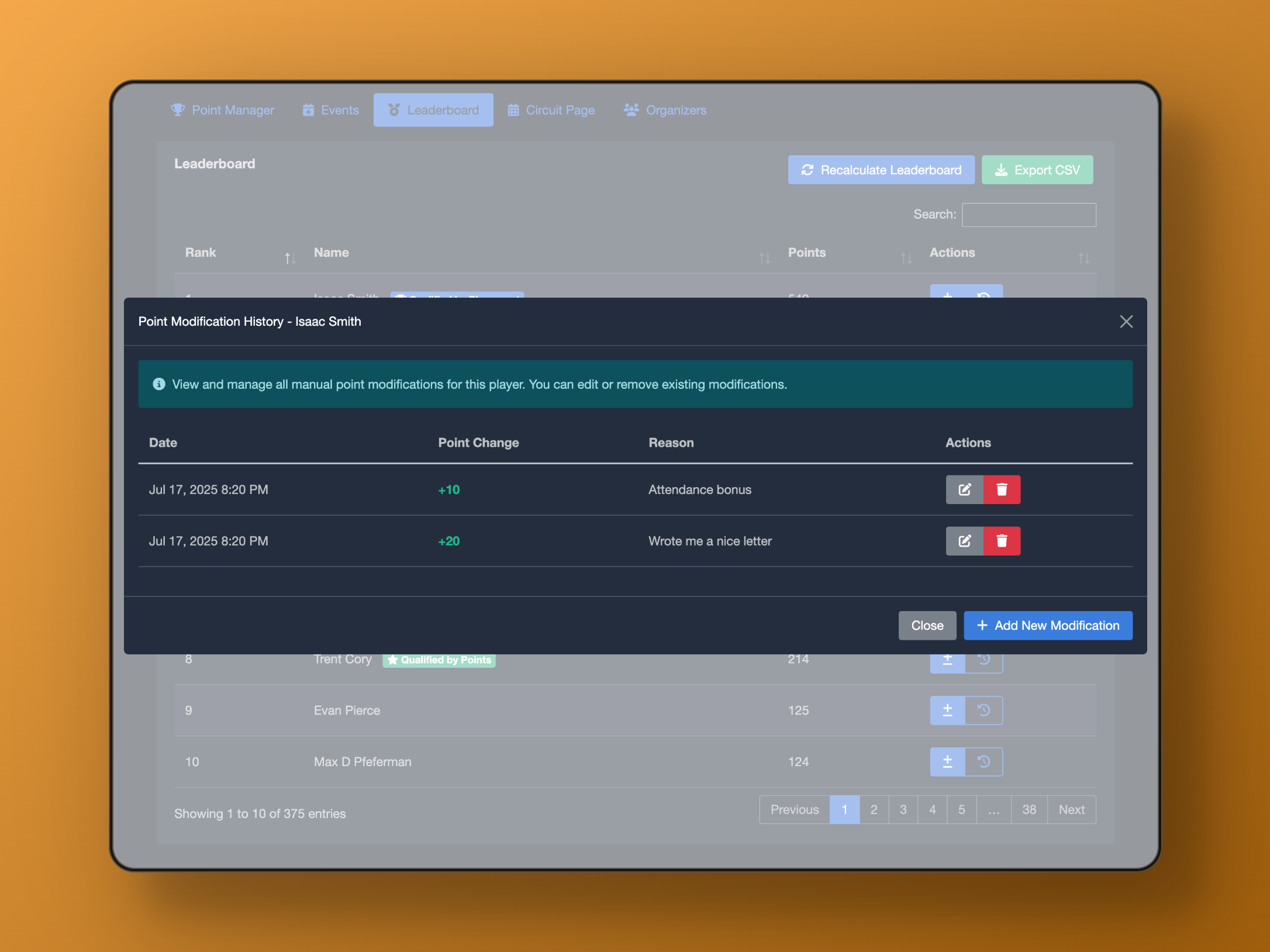
Task: Open the Point Manager tab
Action: (222, 110)
